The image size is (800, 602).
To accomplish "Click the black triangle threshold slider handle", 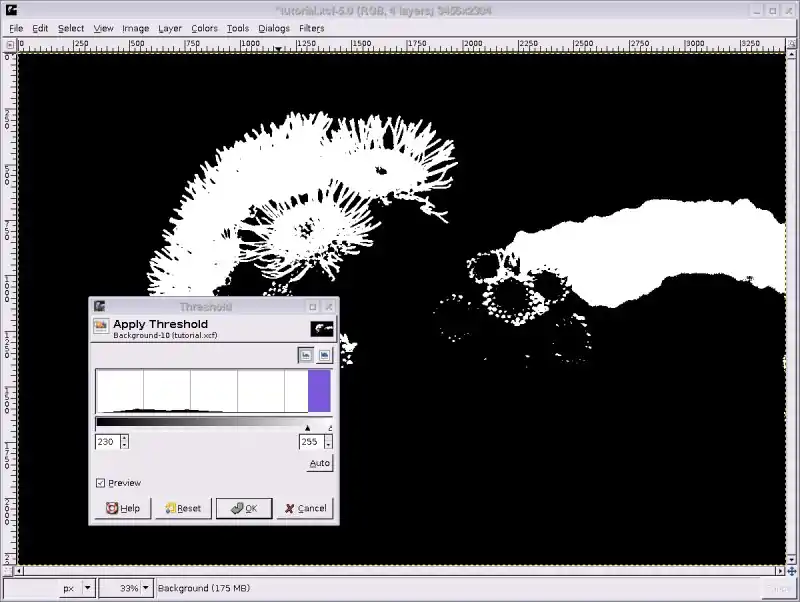I will tap(307, 428).
